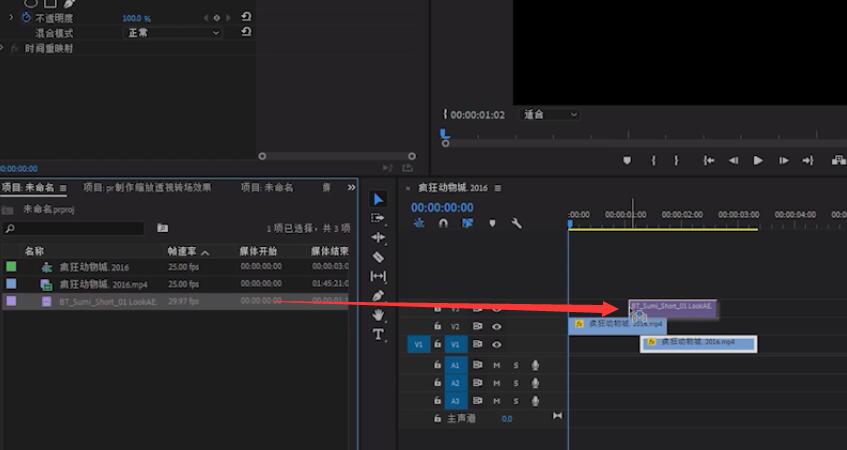Hide the V2 track output eye
Image resolution: width=847 pixels, height=450 pixels.
497,326
